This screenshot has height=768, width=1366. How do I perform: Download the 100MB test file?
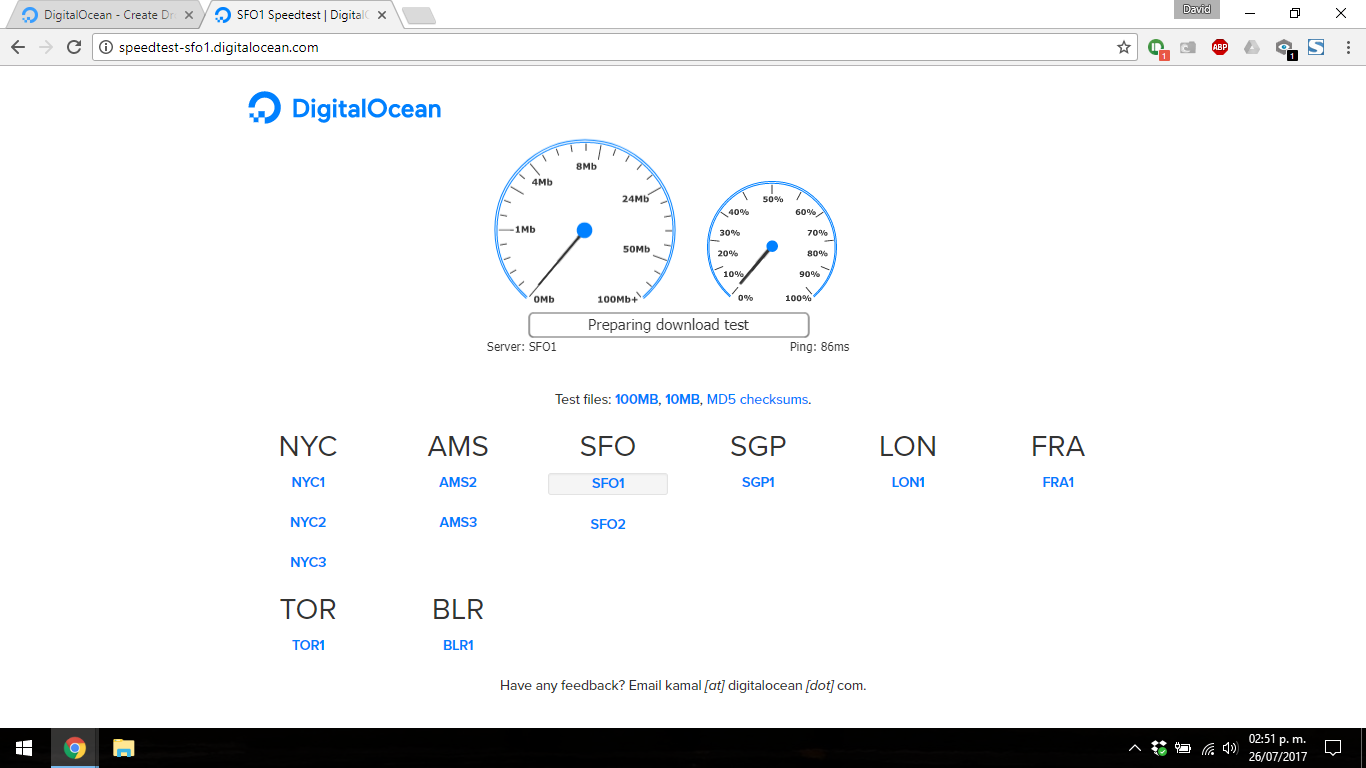[636, 399]
